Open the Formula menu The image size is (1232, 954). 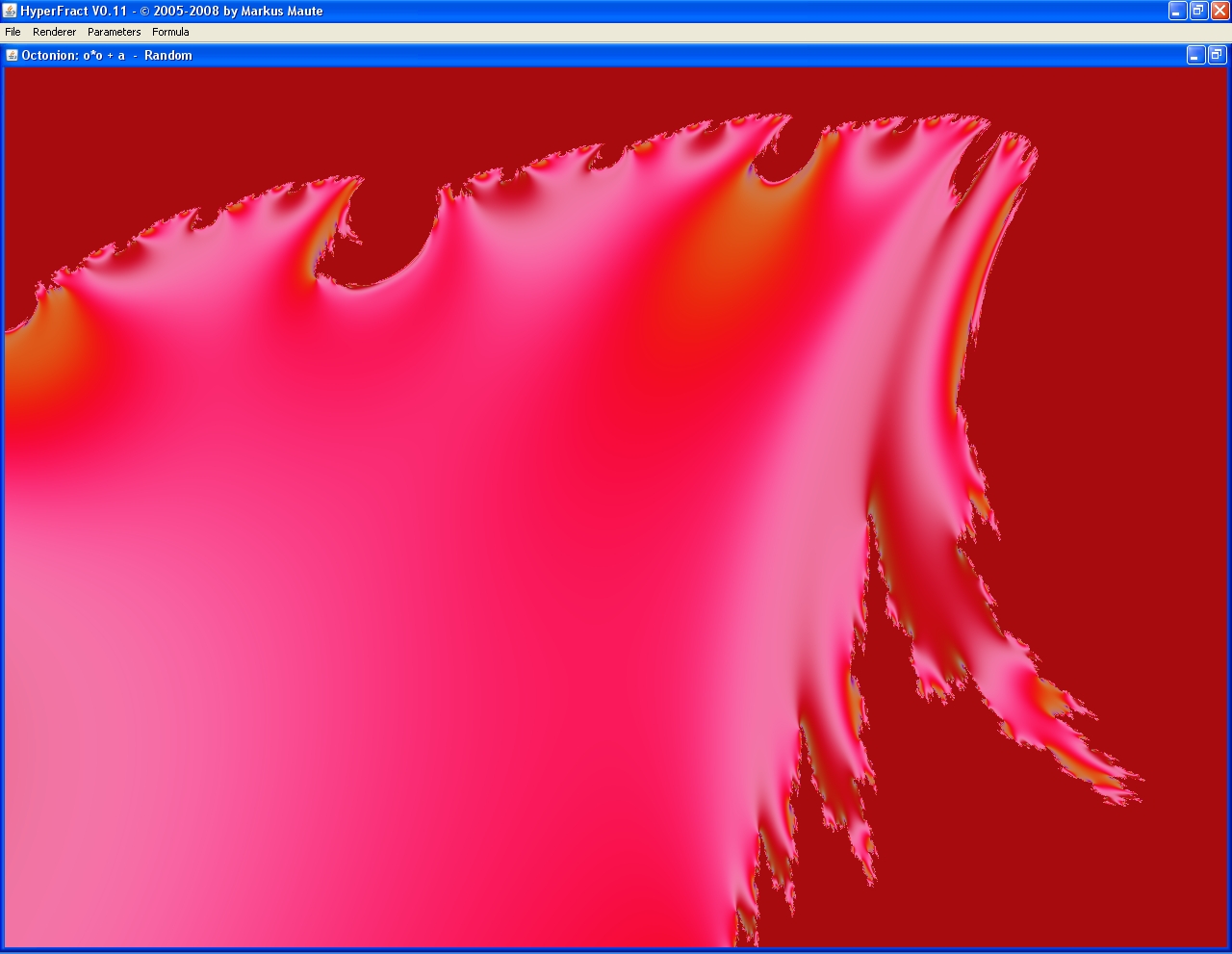tap(170, 32)
